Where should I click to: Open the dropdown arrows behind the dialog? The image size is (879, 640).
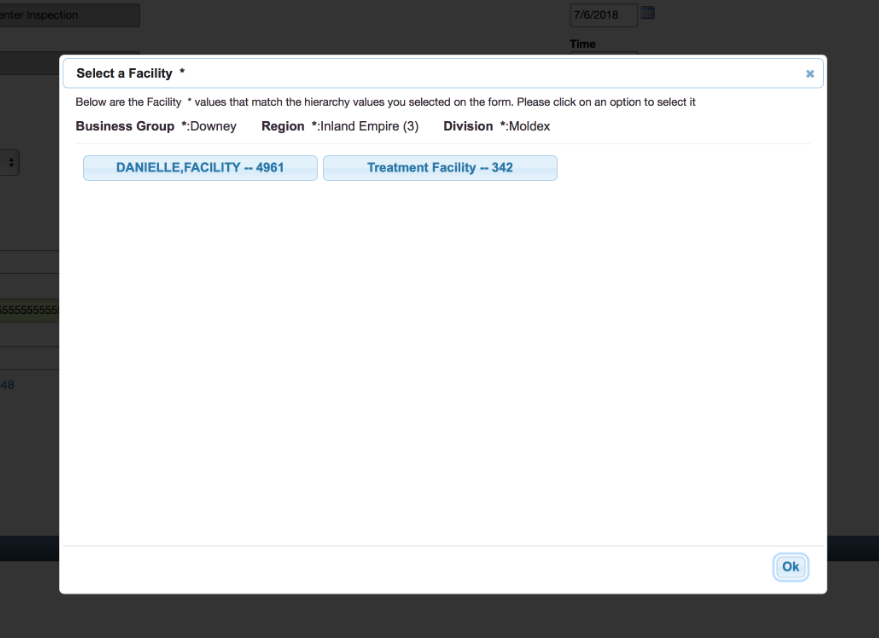pyautogui.click(x=10, y=163)
